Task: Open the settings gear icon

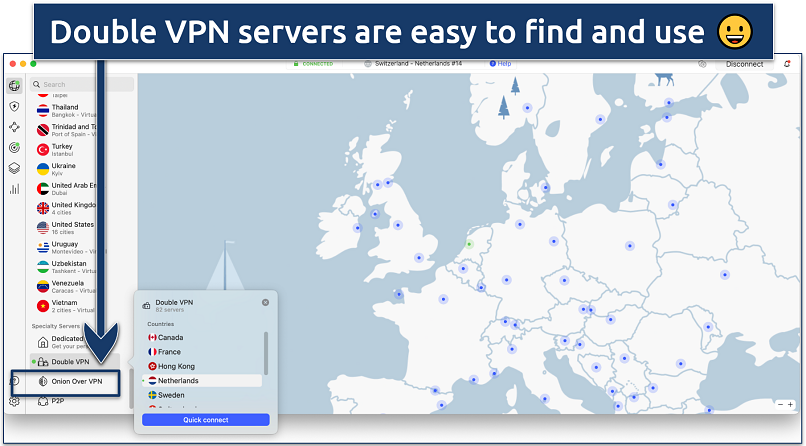Action: 14,401
